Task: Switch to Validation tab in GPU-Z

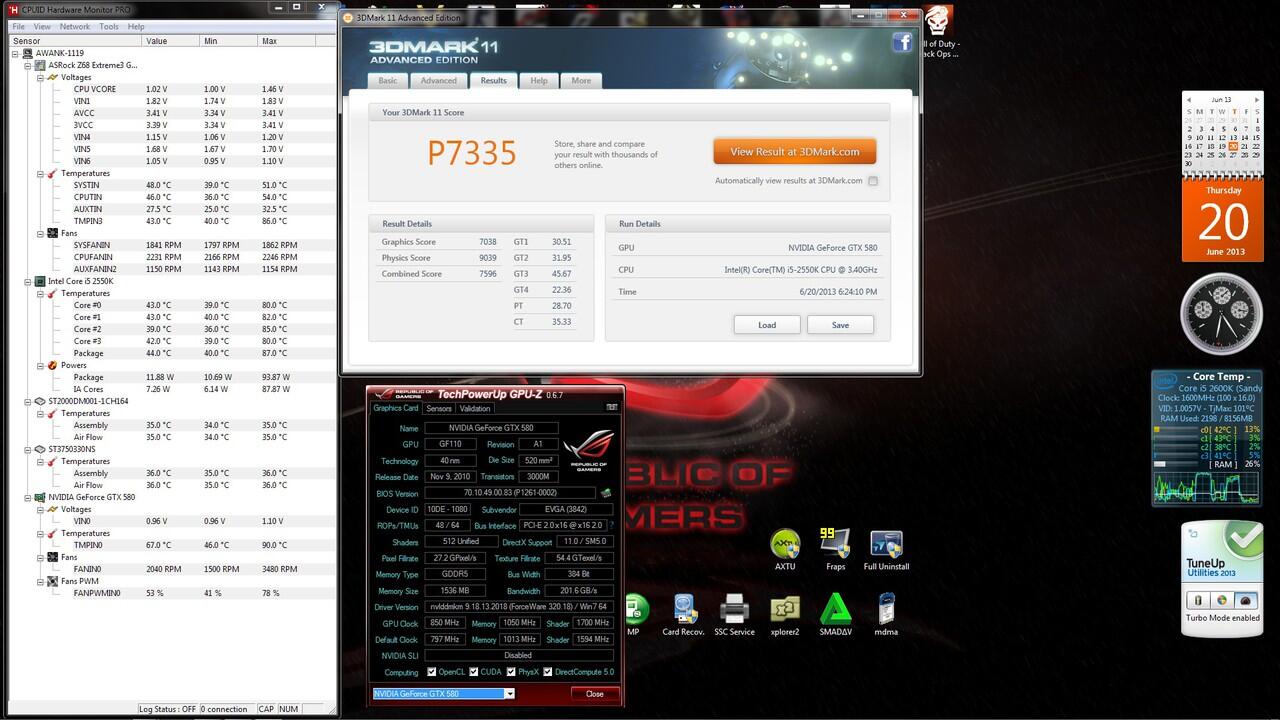Action: [475, 408]
